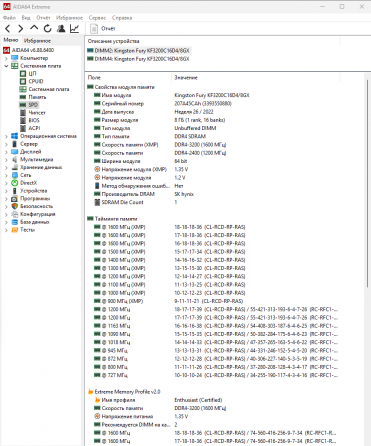Expand the Мультимедиа tree node

pos(6,160)
